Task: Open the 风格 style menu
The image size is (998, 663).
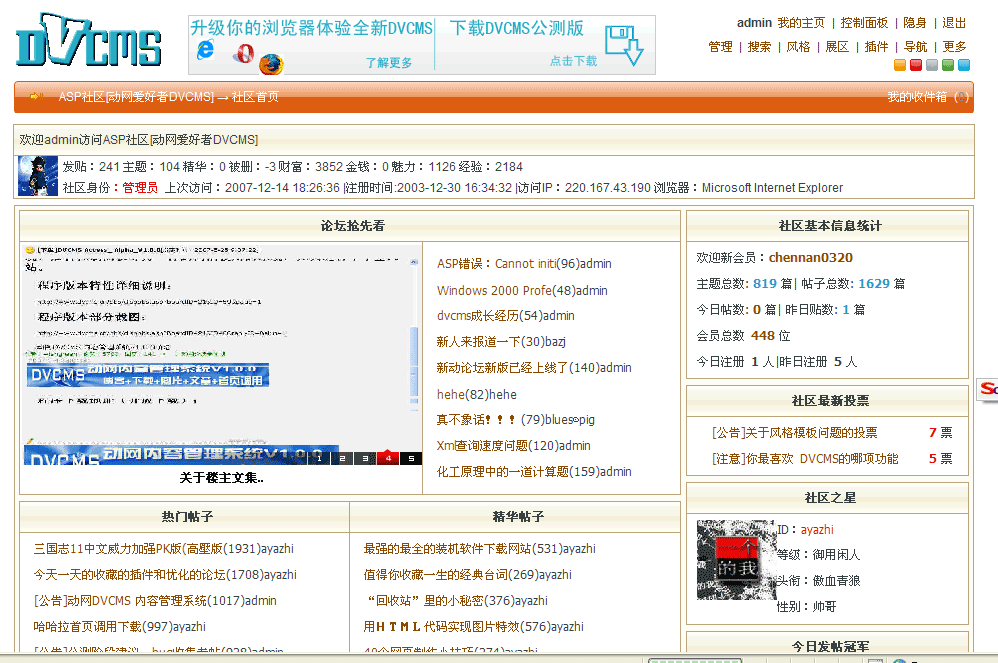Action: pos(798,46)
